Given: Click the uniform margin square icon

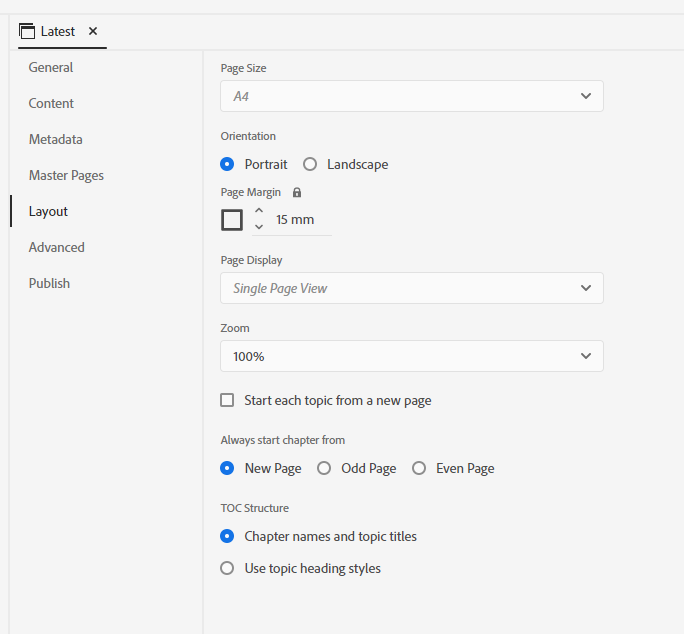Looking at the screenshot, I should click(x=232, y=220).
